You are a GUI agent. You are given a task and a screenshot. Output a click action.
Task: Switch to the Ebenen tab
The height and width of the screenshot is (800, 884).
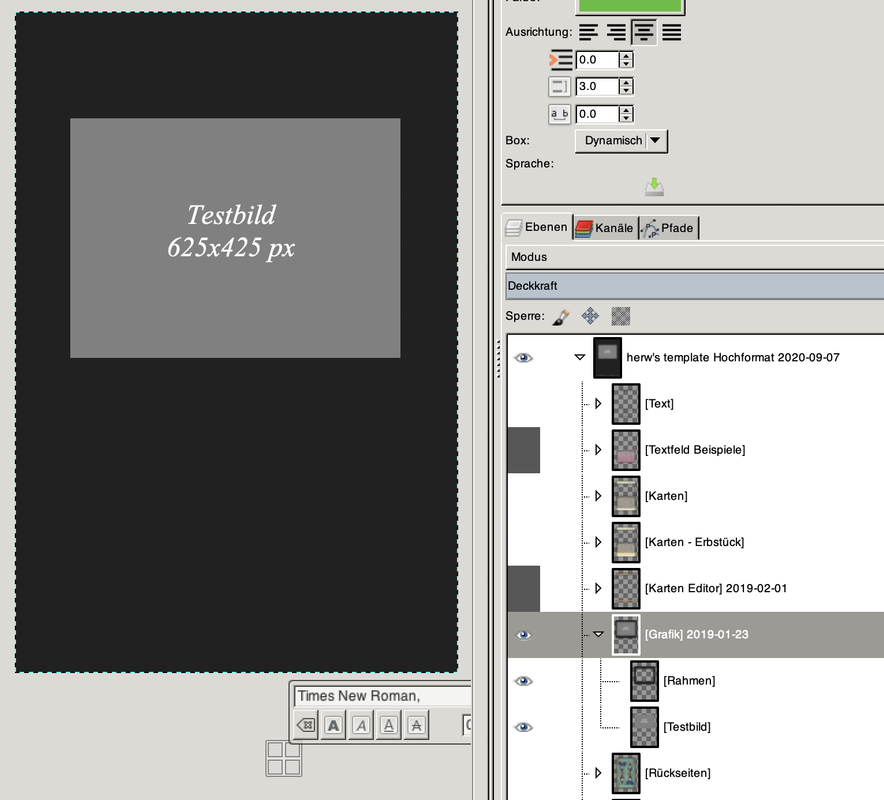coord(537,227)
